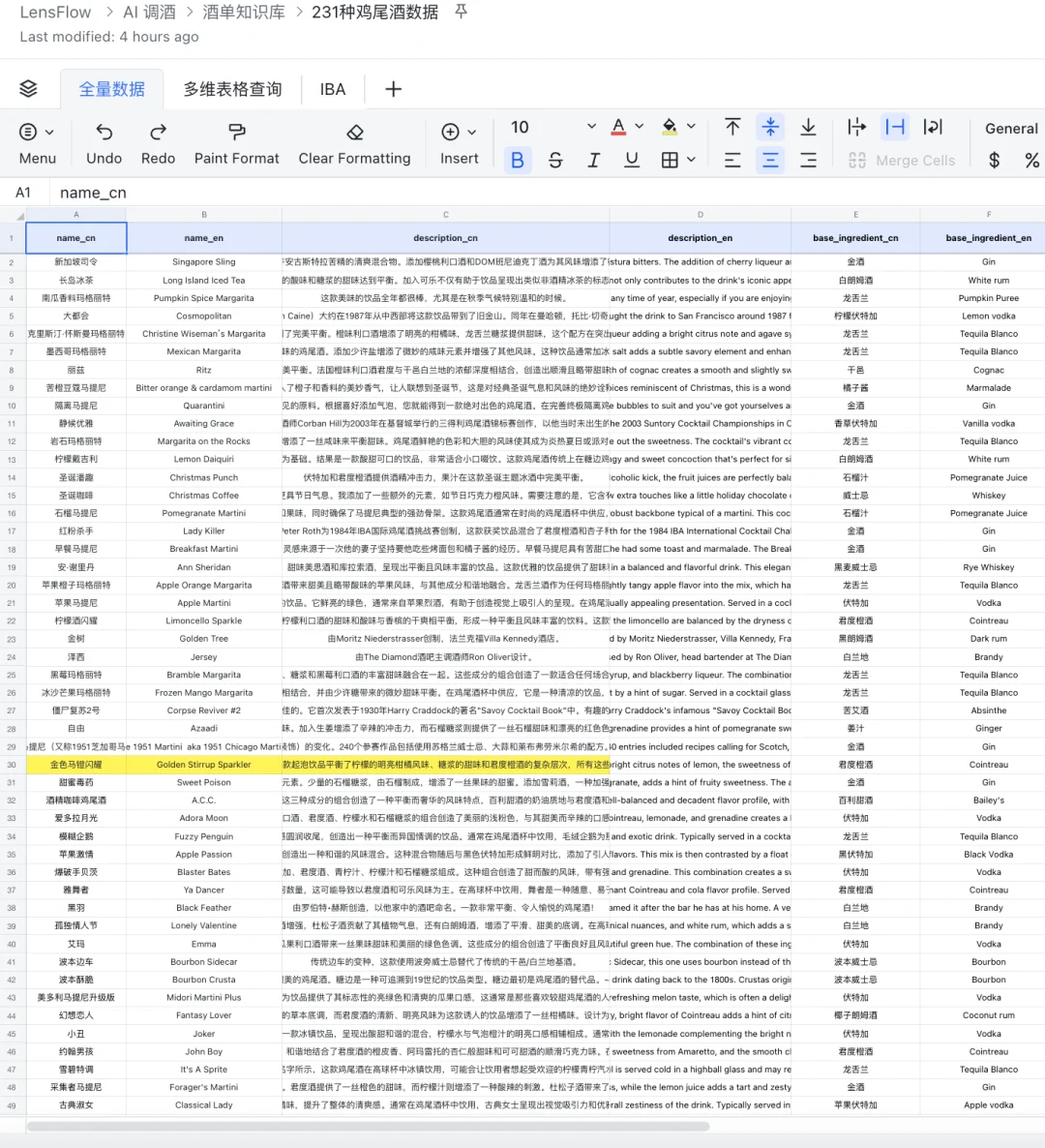Toggle center horizontal alignment
1045x1148 pixels.
pyautogui.click(x=770, y=160)
